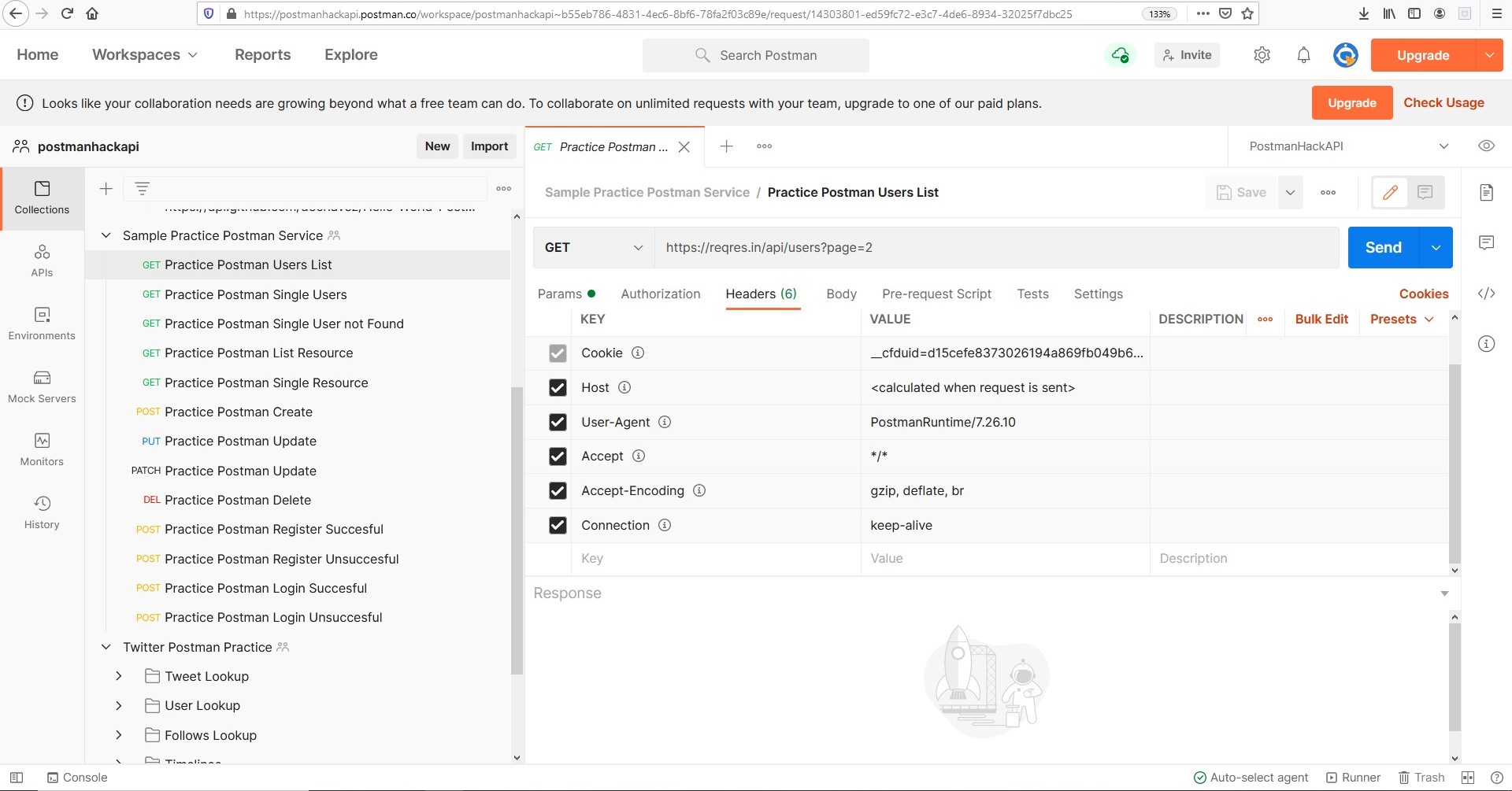This screenshot has width=1512, height=791.
Task: Click the New button
Action: point(437,146)
